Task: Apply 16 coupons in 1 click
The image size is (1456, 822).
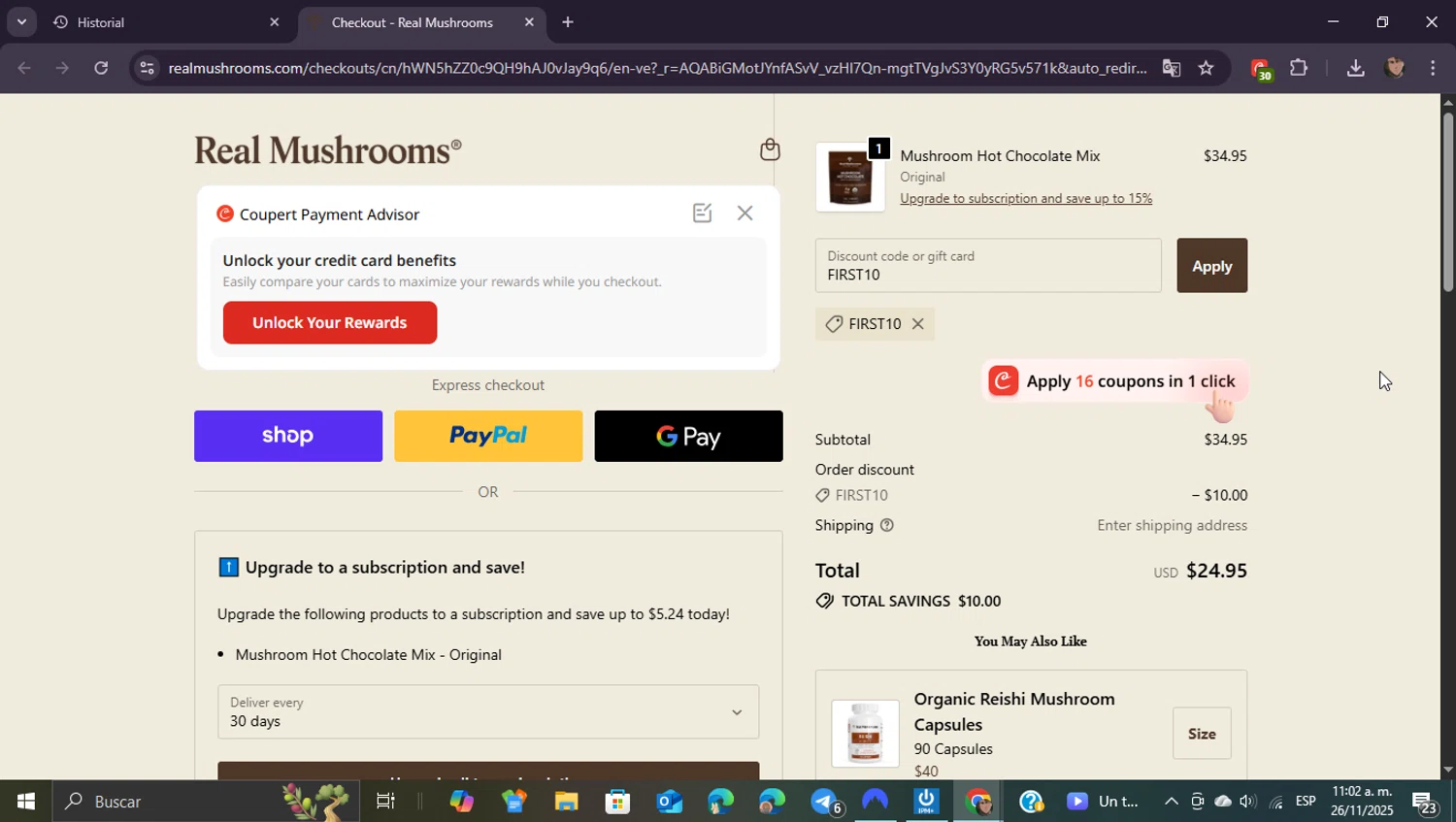Action: coord(1114,381)
